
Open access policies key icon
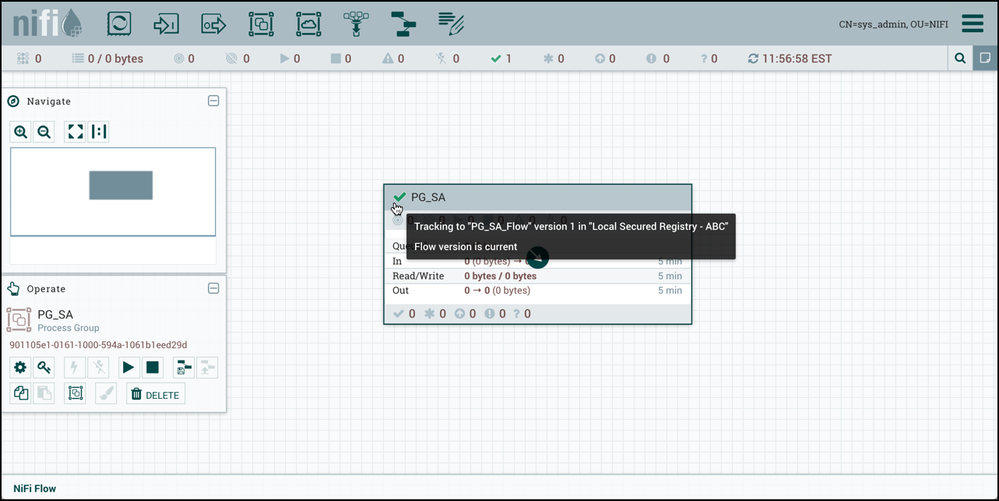point(44,367)
